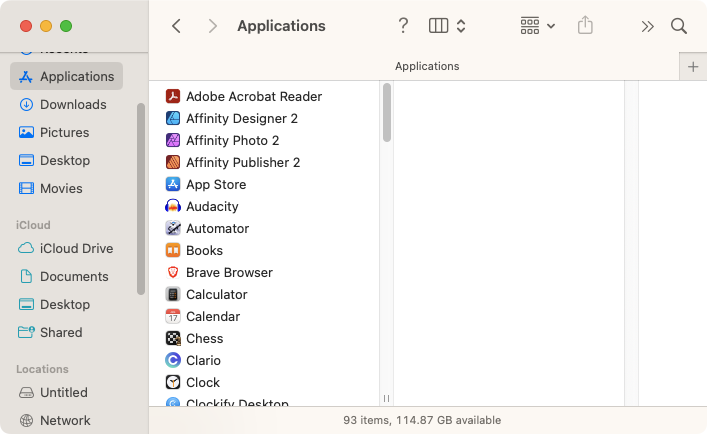Select the Applications tab label

pyautogui.click(x=427, y=66)
